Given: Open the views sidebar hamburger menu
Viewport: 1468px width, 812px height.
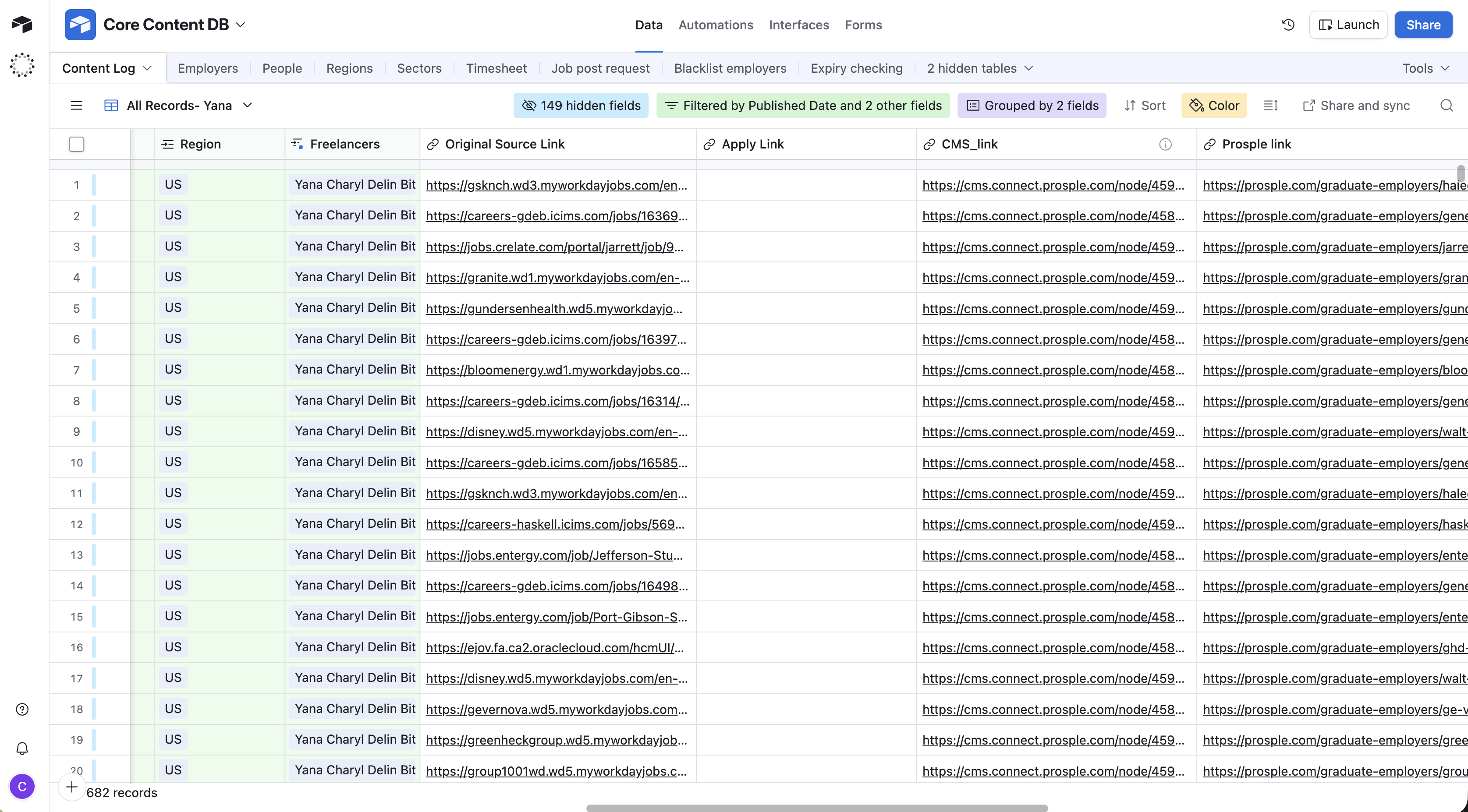Looking at the screenshot, I should coord(76,106).
